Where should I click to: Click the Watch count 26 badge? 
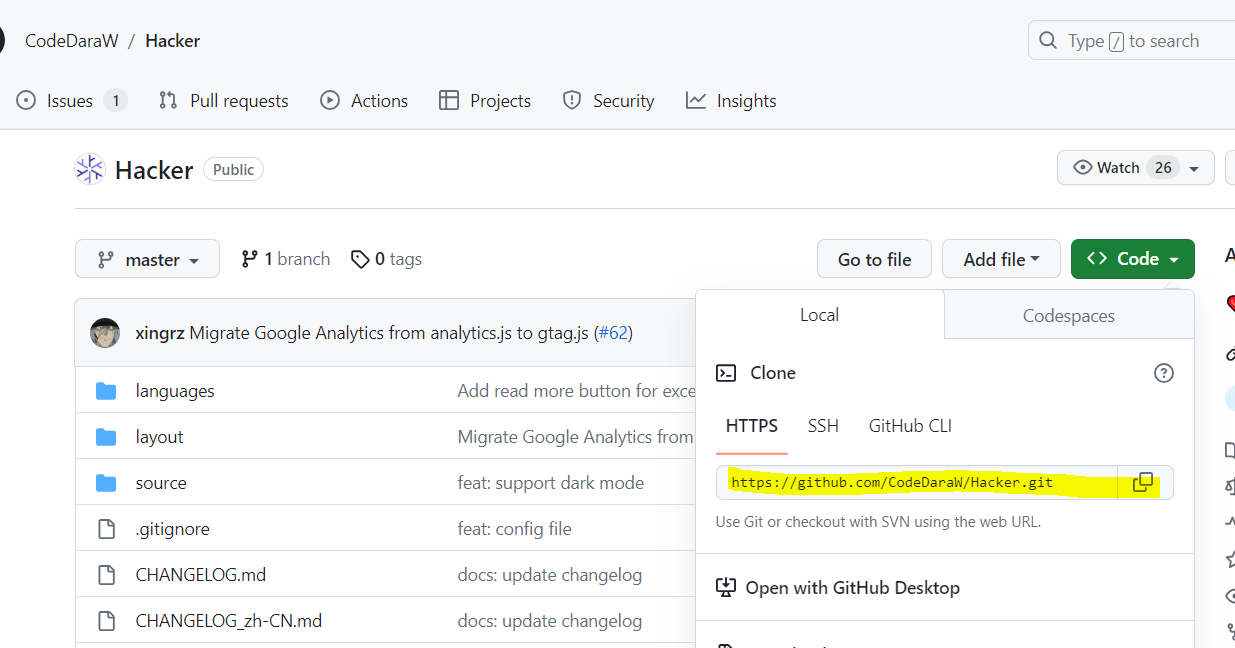tap(1163, 168)
